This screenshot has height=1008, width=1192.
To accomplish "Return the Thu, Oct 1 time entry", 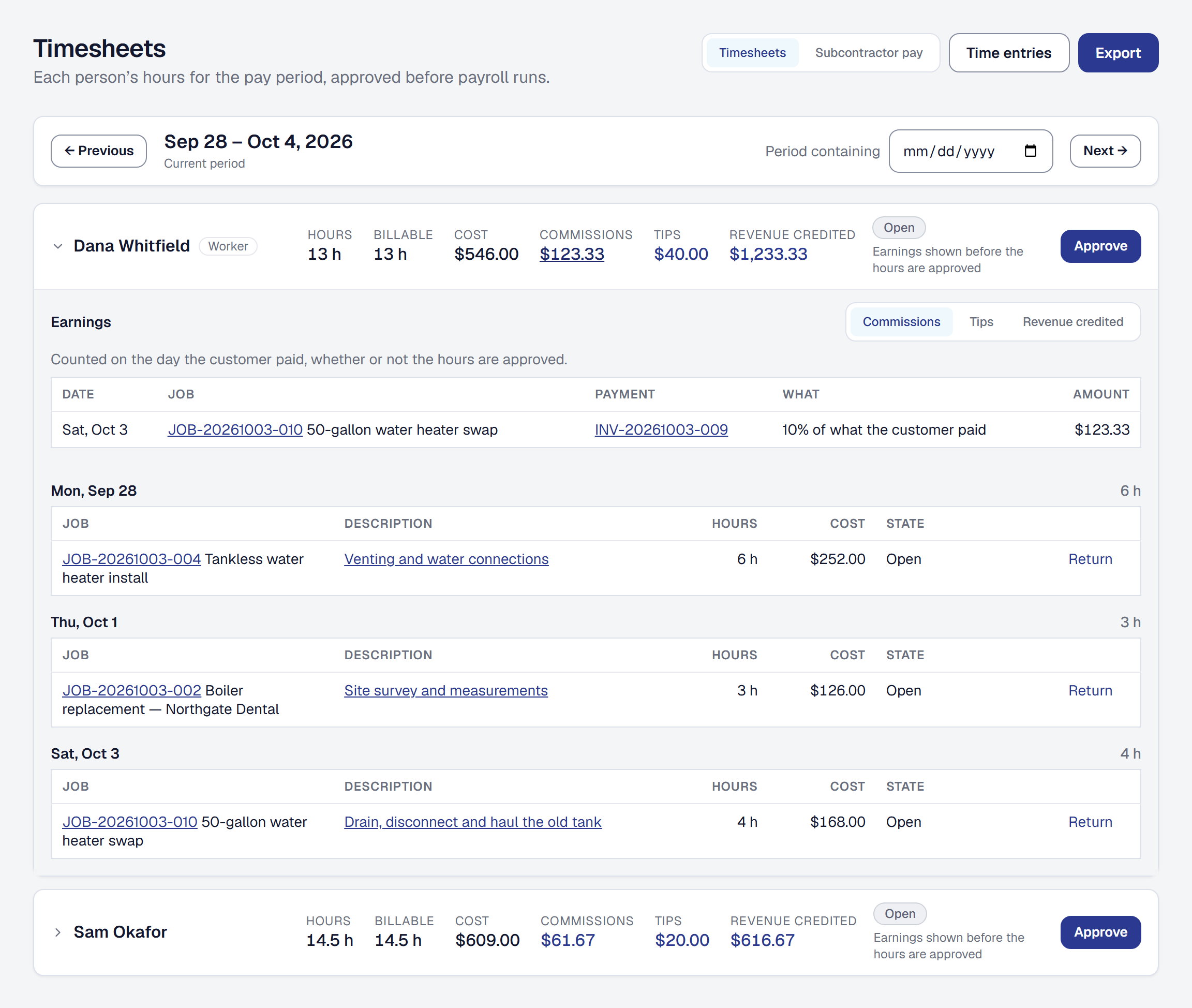I will (1090, 690).
